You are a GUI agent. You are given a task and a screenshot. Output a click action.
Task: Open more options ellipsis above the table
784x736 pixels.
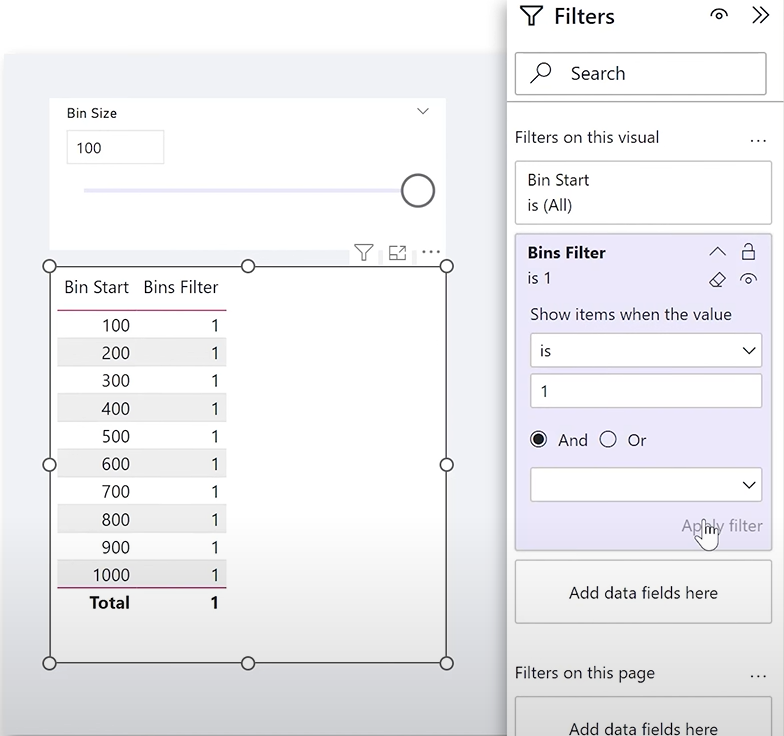pyautogui.click(x=430, y=252)
